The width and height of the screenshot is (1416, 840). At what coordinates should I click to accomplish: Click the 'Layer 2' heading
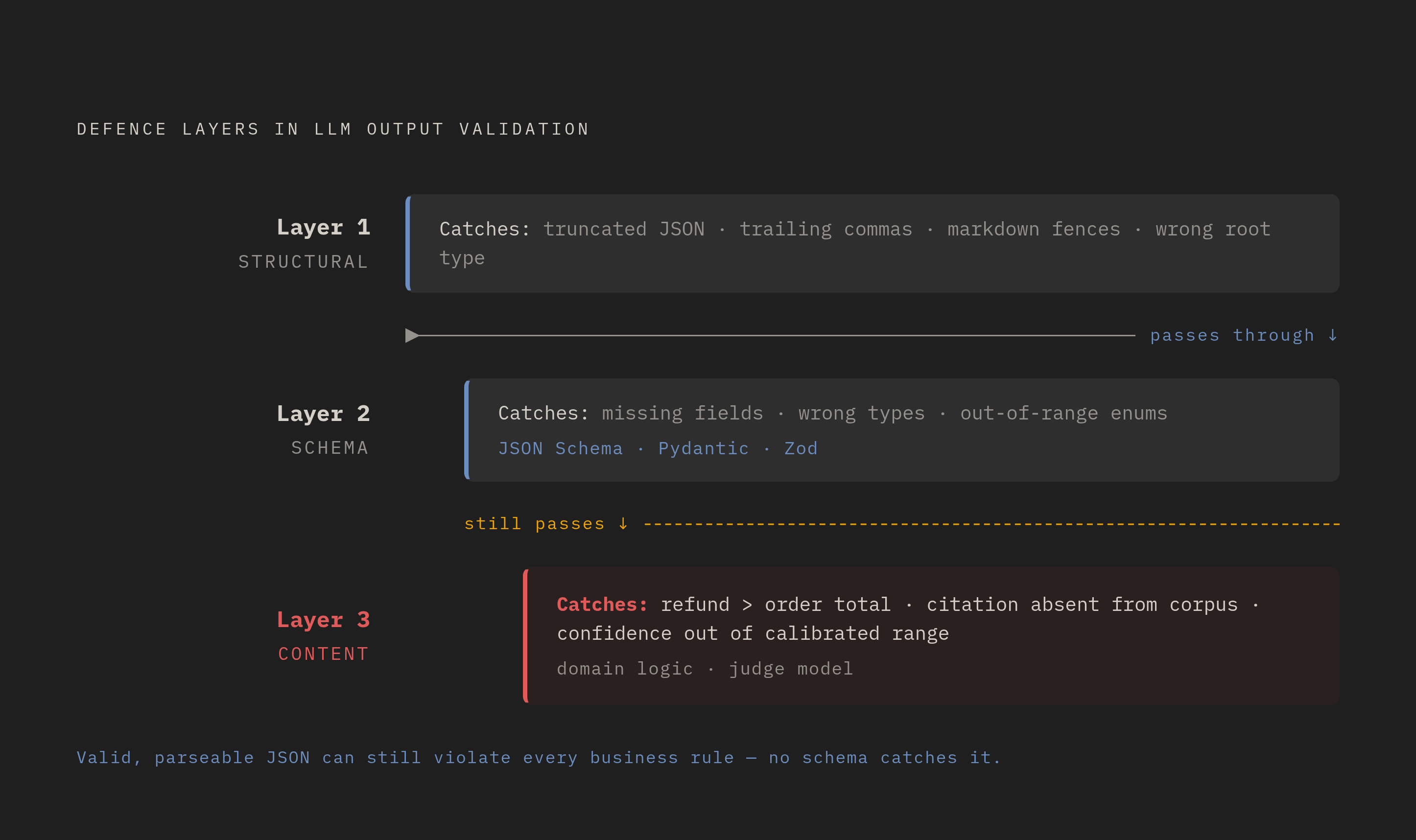[x=323, y=414]
